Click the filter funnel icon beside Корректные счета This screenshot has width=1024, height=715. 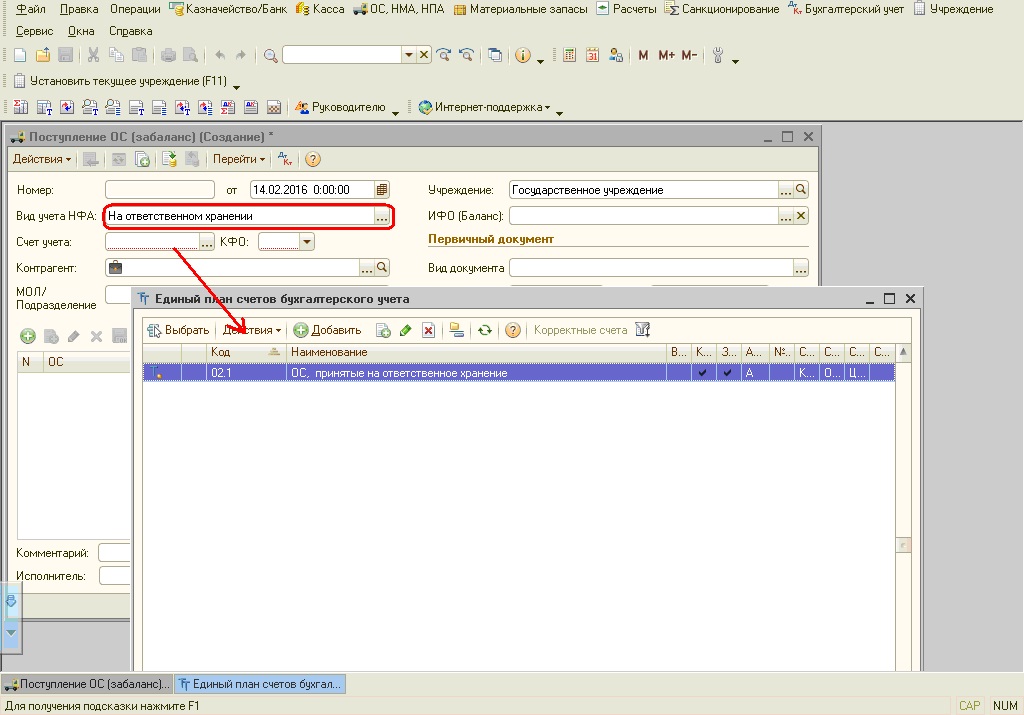[x=643, y=330]
